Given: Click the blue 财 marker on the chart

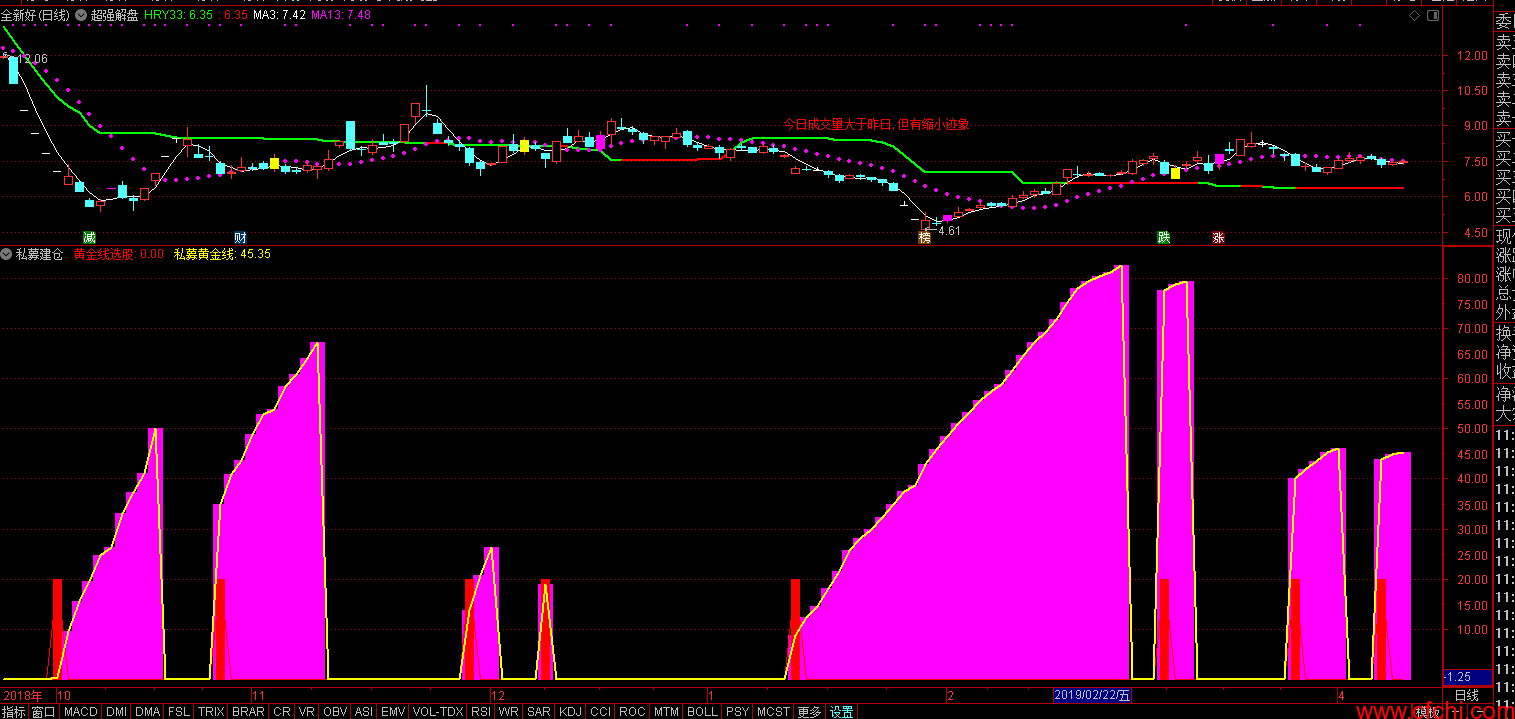Looking at the screenshot, I should pyautogui.click(x=240, y=238).
